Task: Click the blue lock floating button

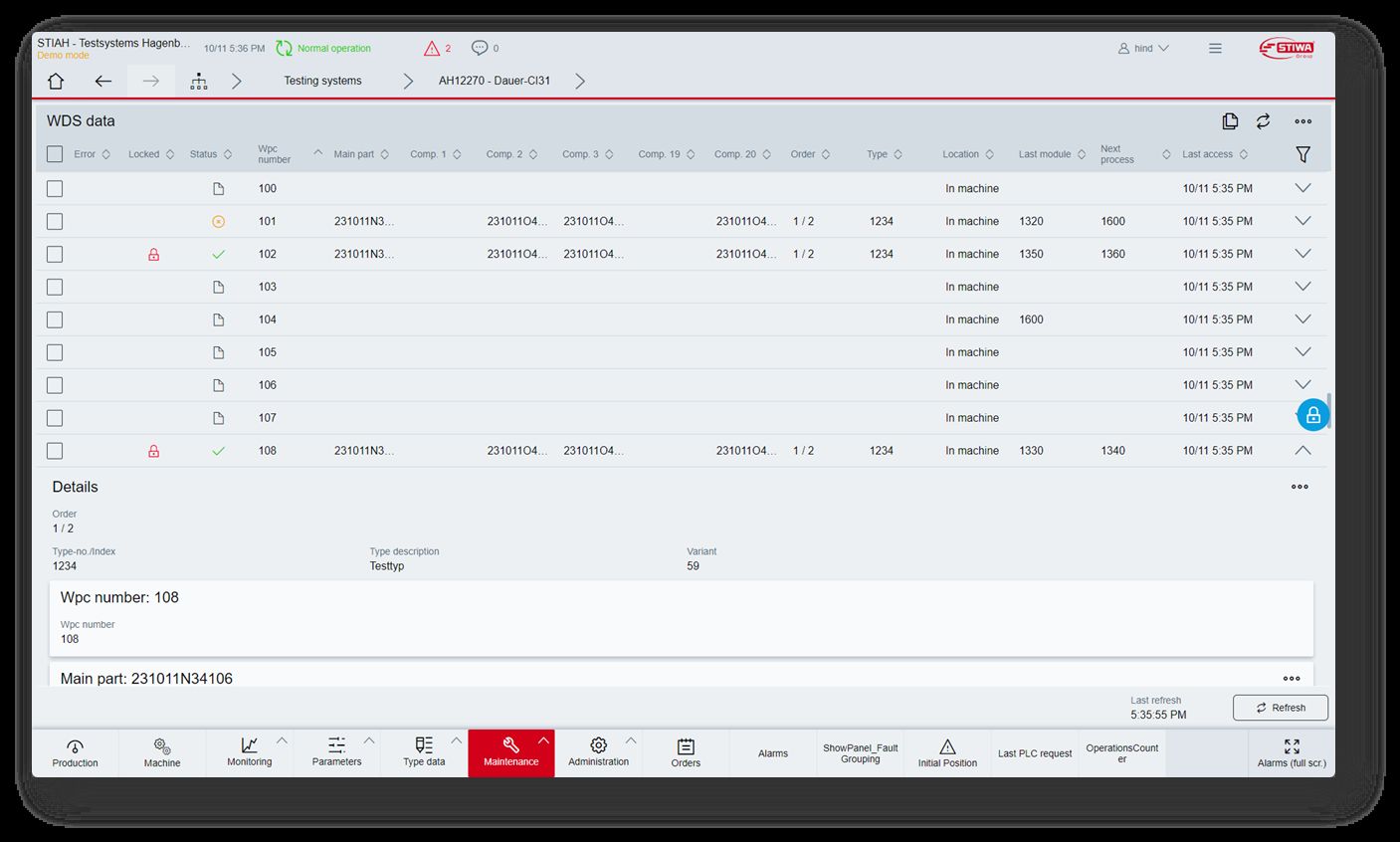Action: (1312, 415)
